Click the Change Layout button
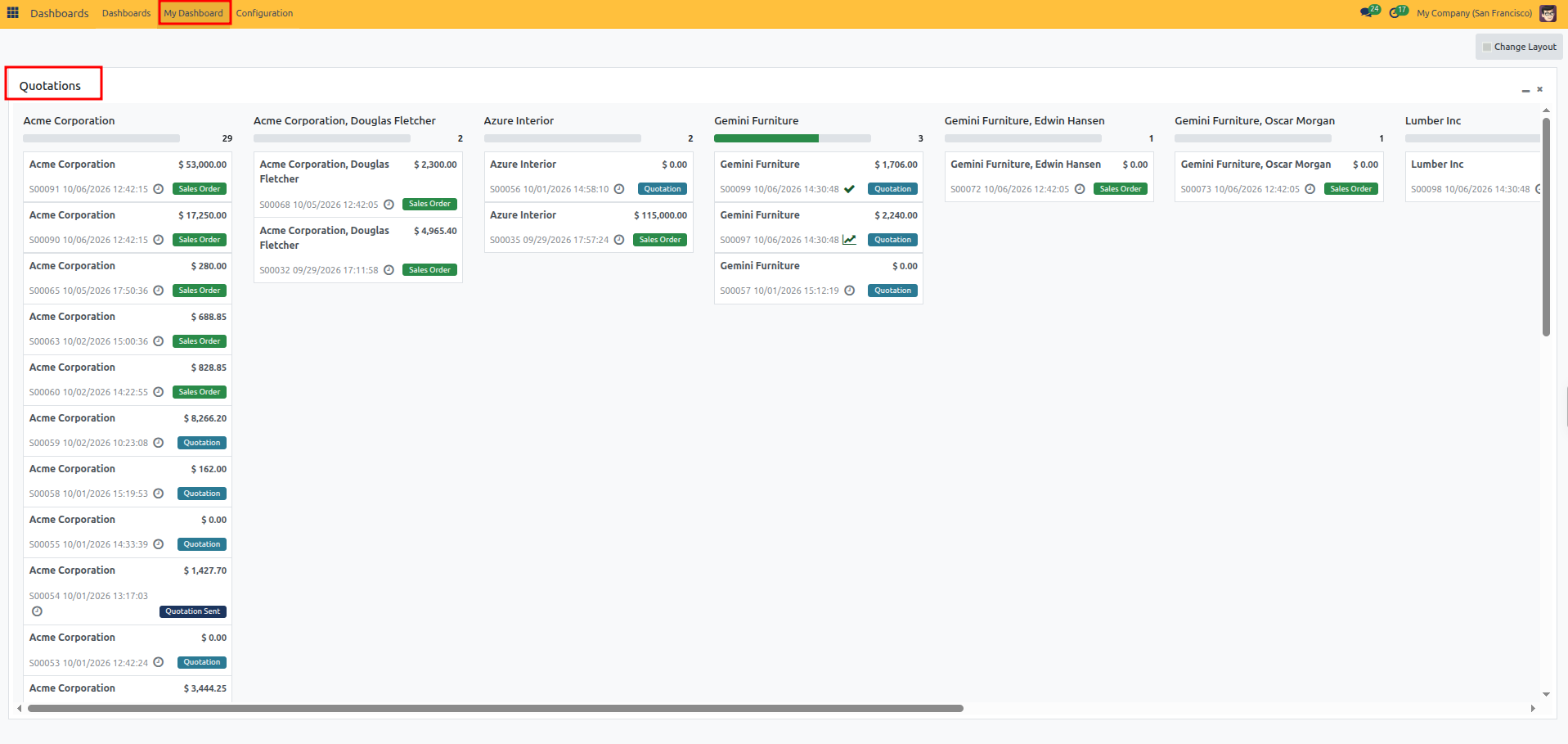 click(x=1519, y=47)
